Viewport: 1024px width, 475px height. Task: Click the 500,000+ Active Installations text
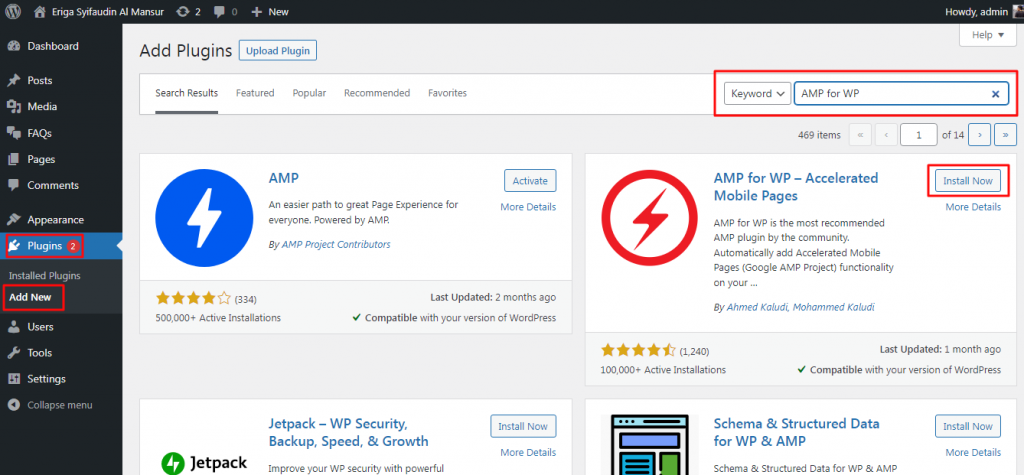tap(218, 318)
